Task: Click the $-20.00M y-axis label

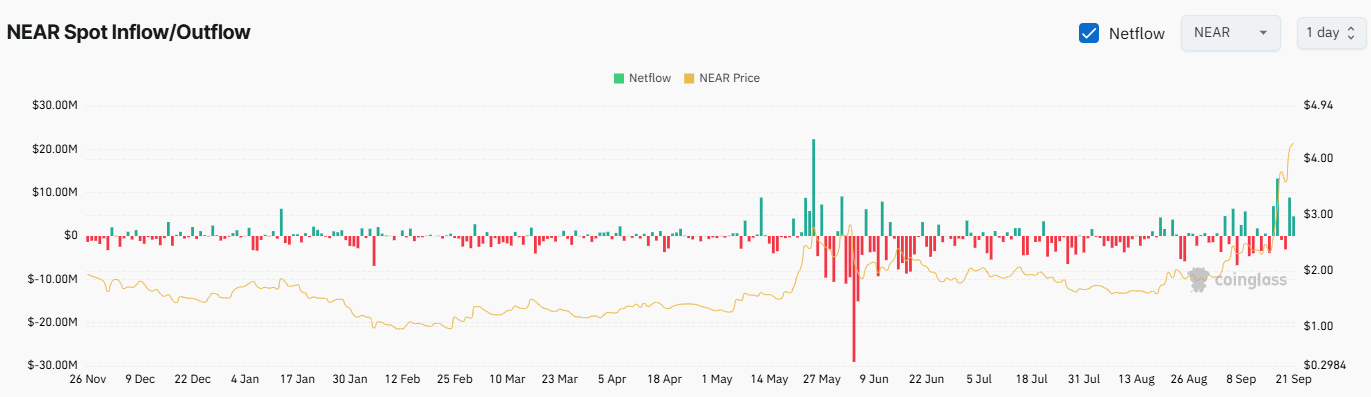Action: (54, 322)
